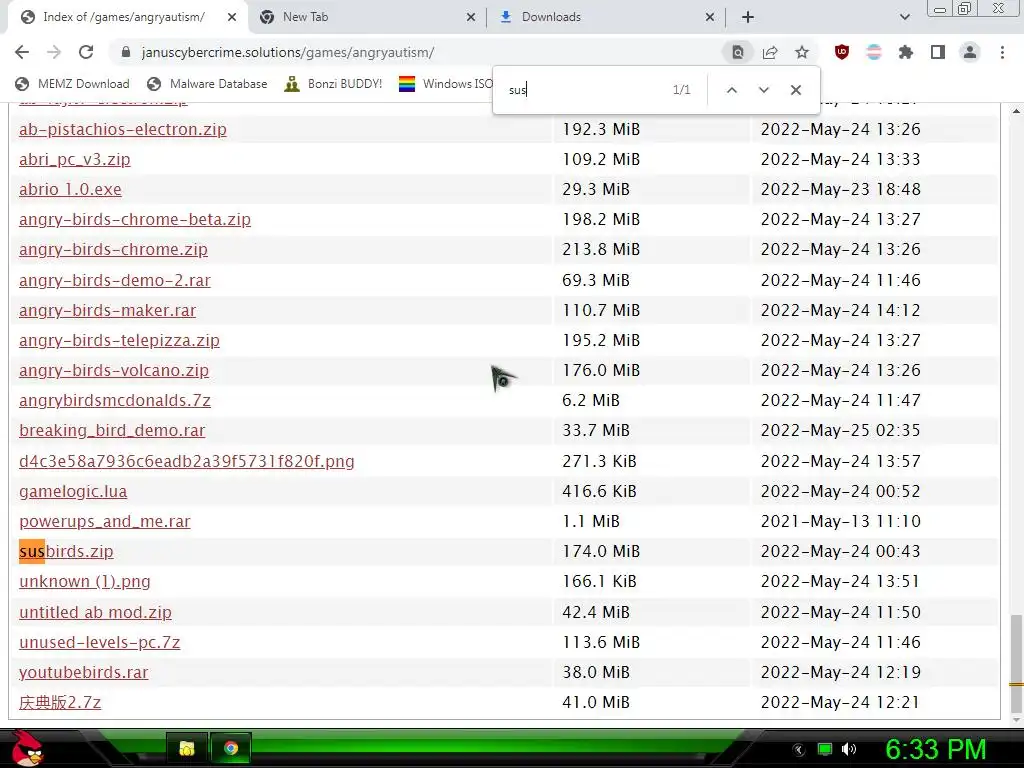
Task: Open uBlock Origin extension
Action: coord(842,52)
